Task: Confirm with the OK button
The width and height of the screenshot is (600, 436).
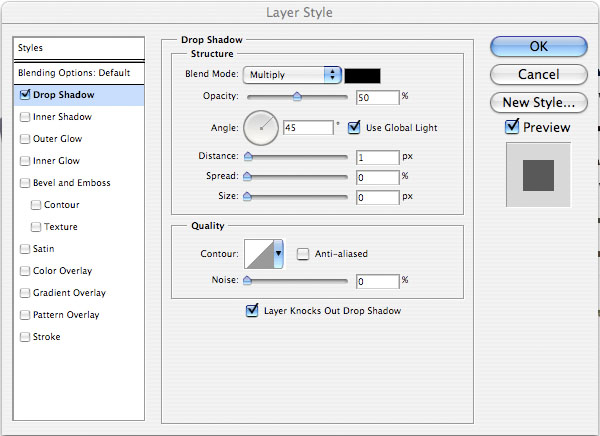Action: coord(538,46)
